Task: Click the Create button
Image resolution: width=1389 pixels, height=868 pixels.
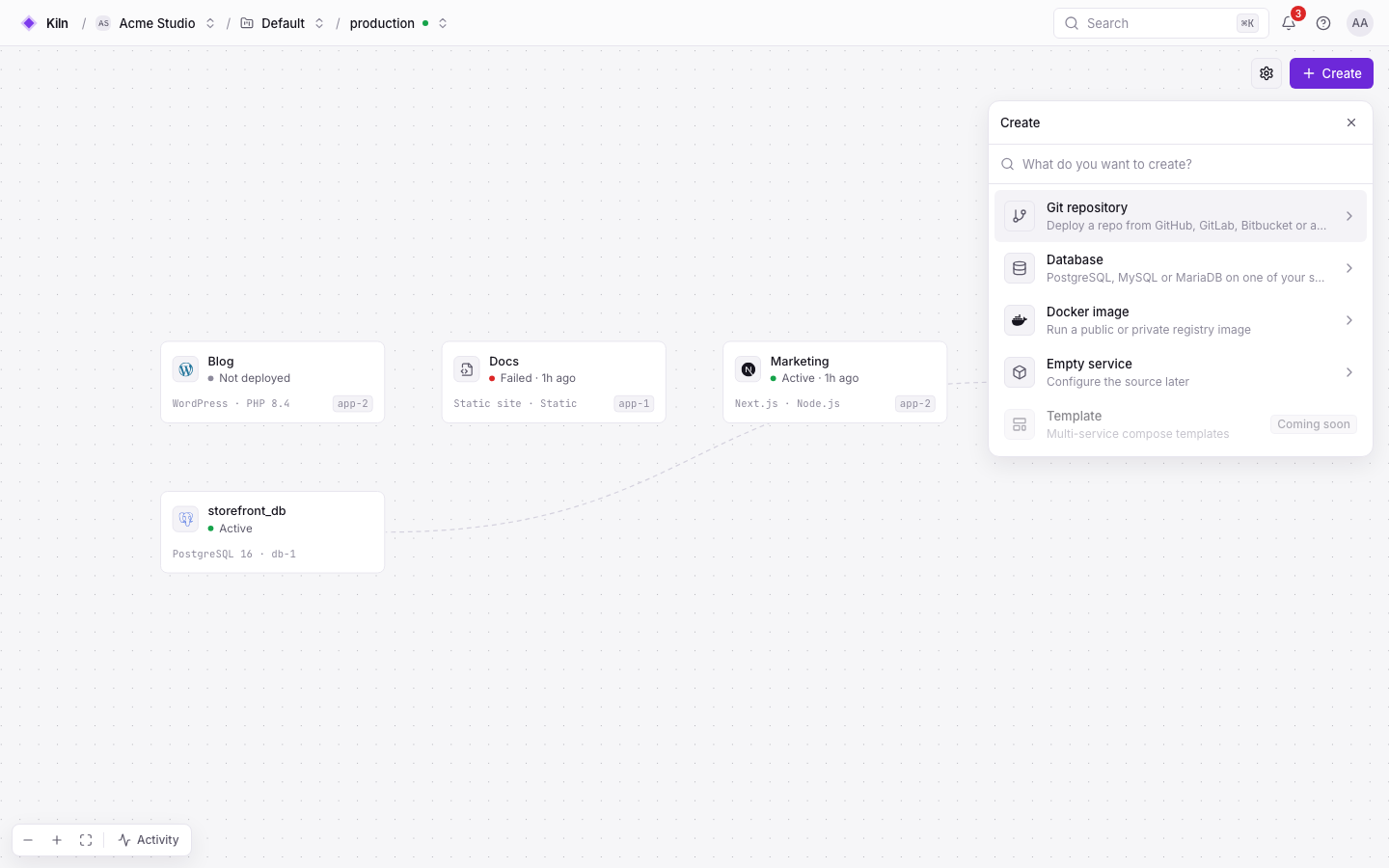Action: tap(1331, 73)
